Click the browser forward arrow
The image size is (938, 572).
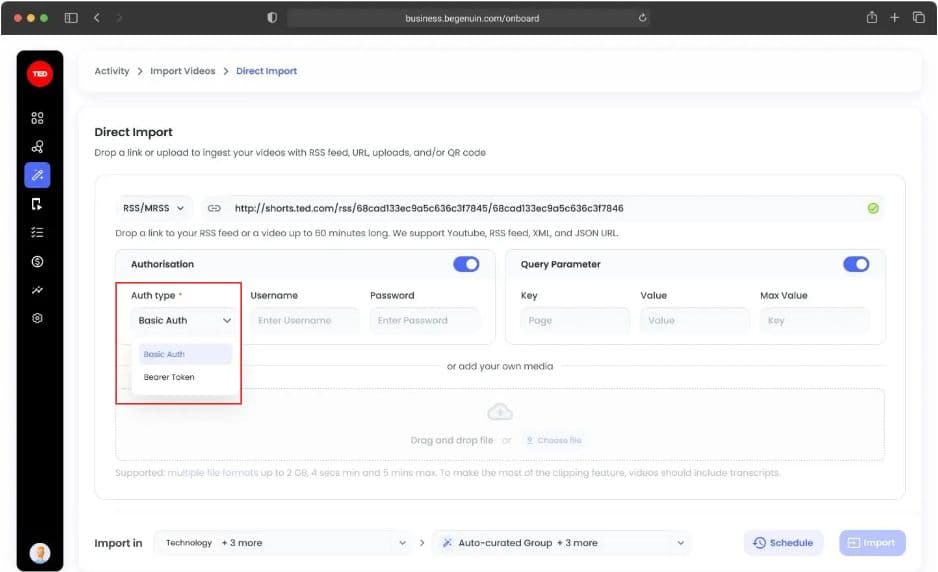coord(119,18)
